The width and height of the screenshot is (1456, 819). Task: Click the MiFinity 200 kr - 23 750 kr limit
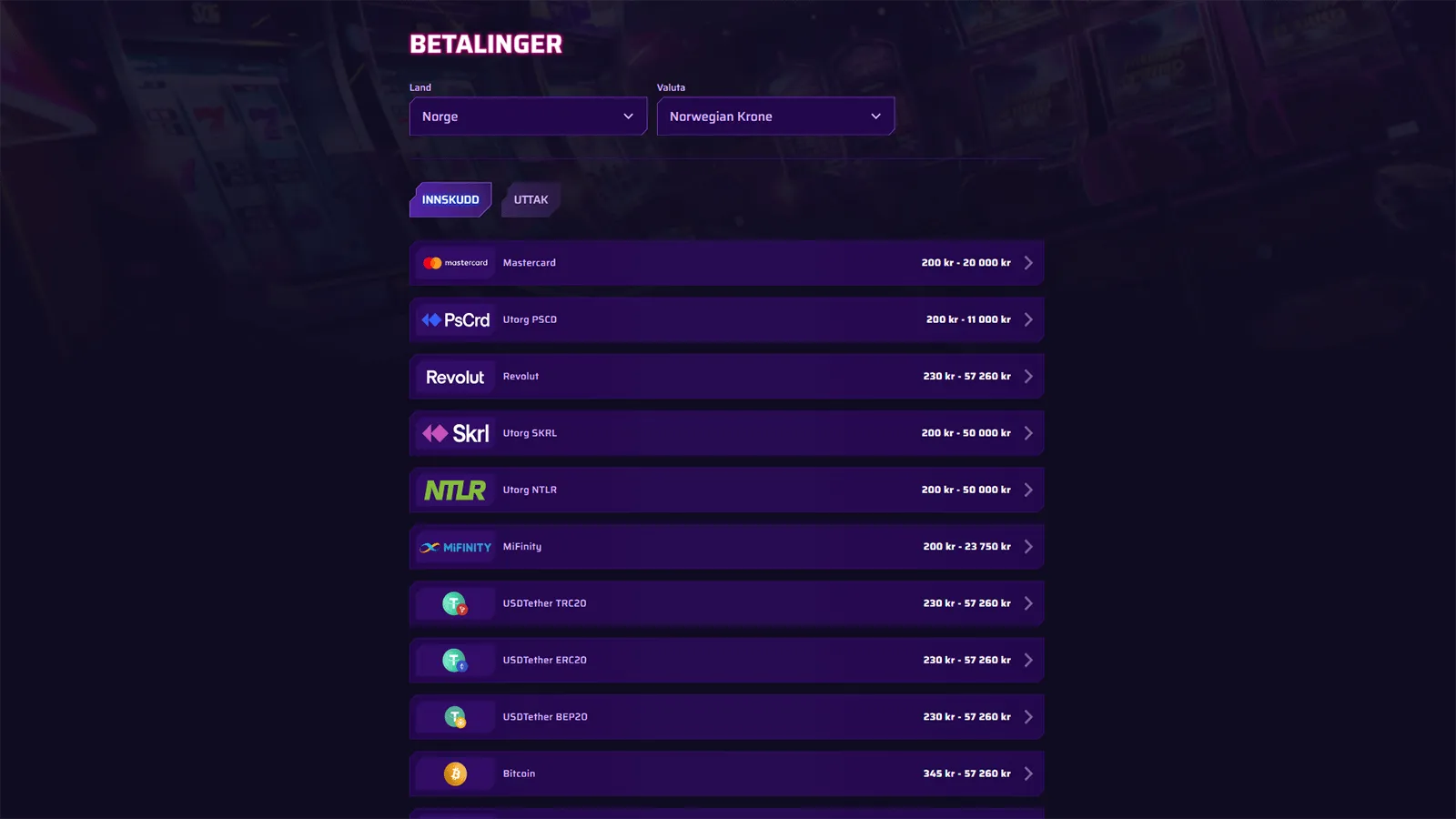966,547
